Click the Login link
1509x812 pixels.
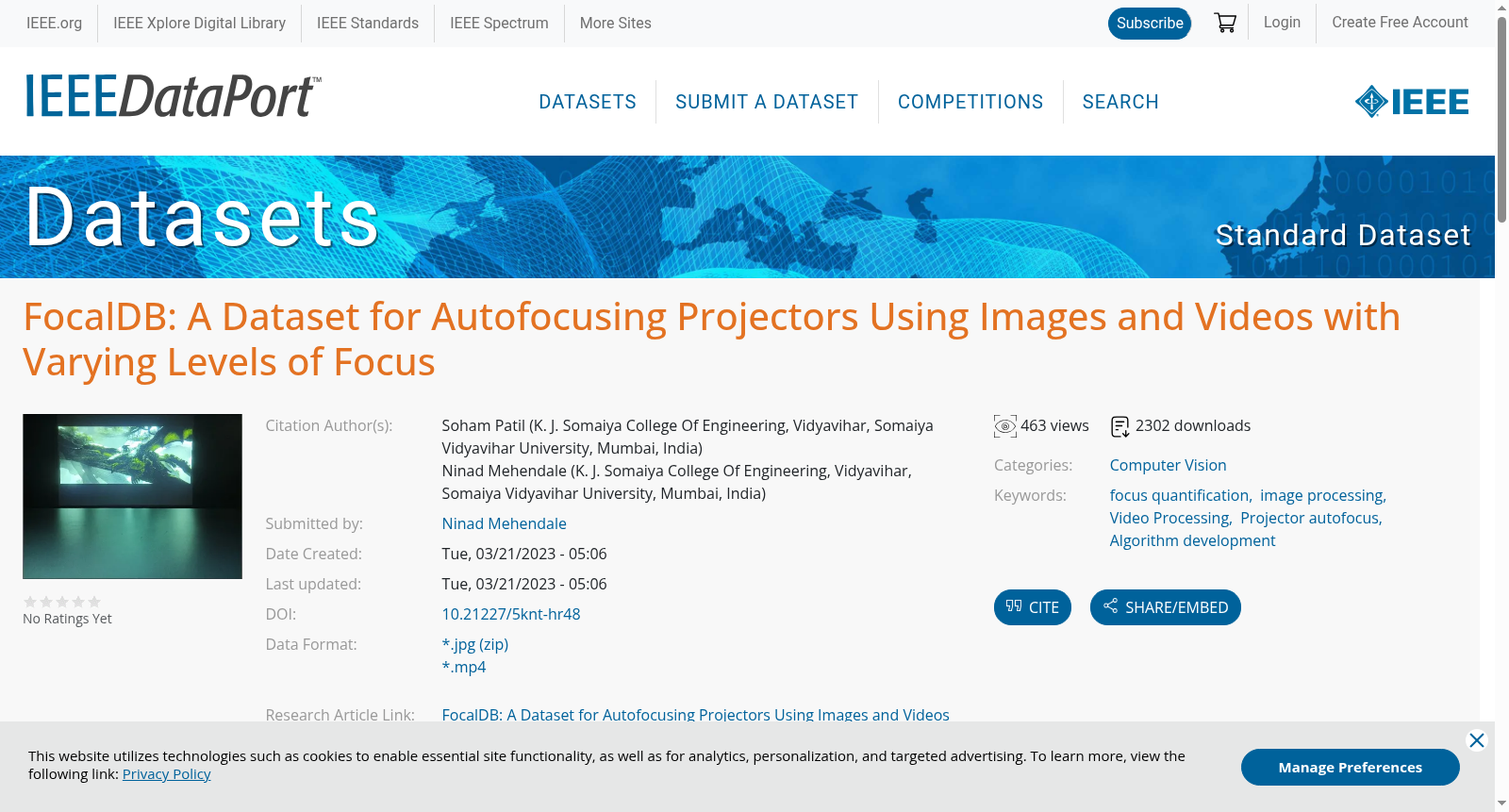click(x=1282, y=23)
